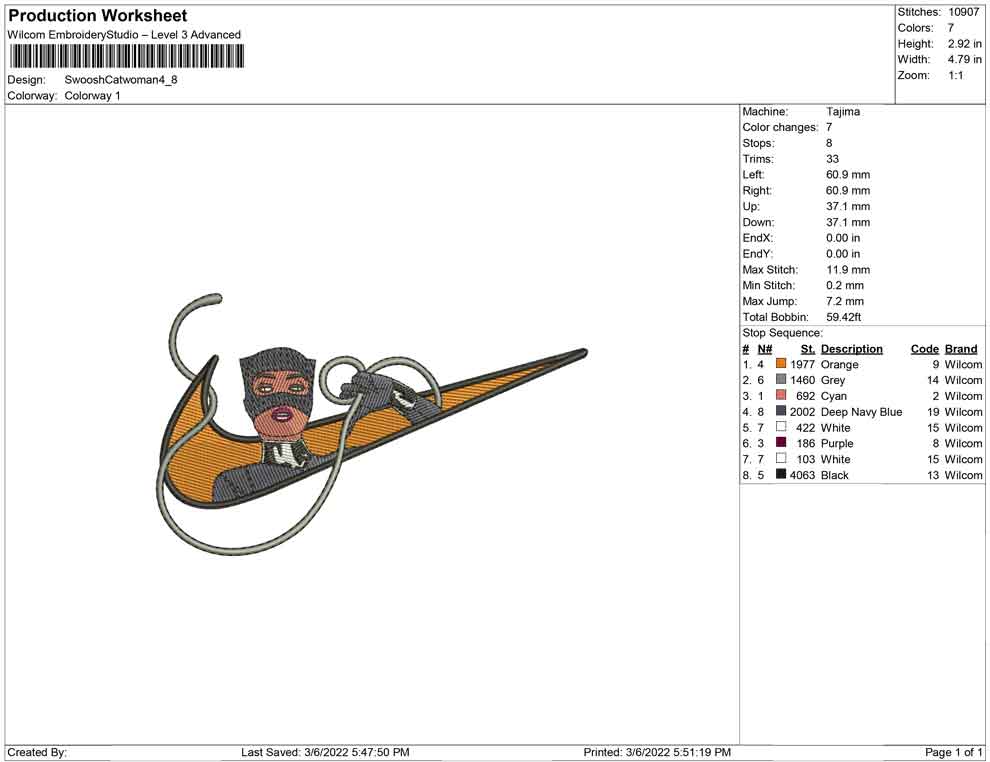Select the 'Grey' description in row 2
The image size is (990, 762).
click(x=833, y=380)
